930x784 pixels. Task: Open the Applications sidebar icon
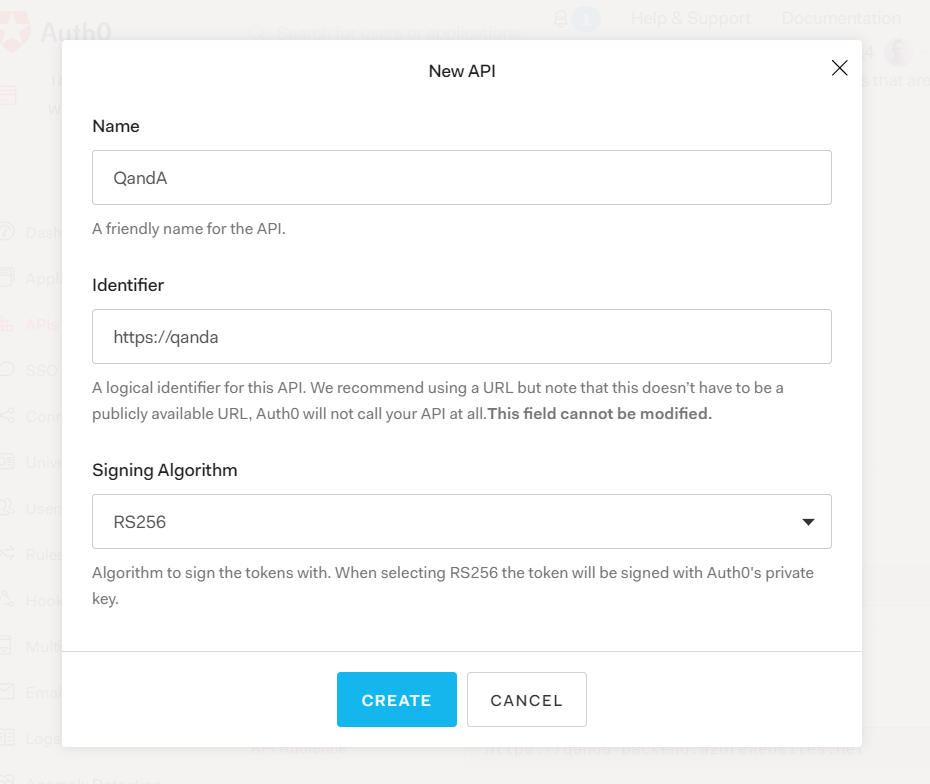[8, 278]
